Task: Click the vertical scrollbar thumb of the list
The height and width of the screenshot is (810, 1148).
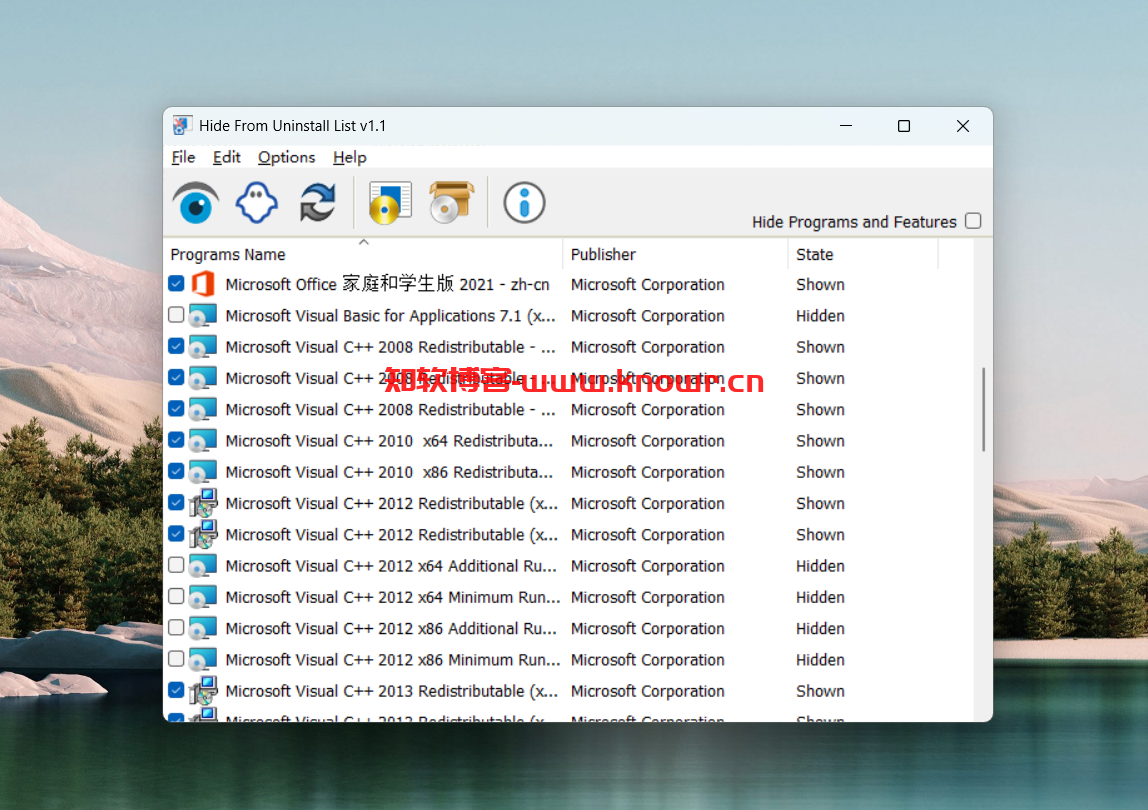Action: coord(983,409)
